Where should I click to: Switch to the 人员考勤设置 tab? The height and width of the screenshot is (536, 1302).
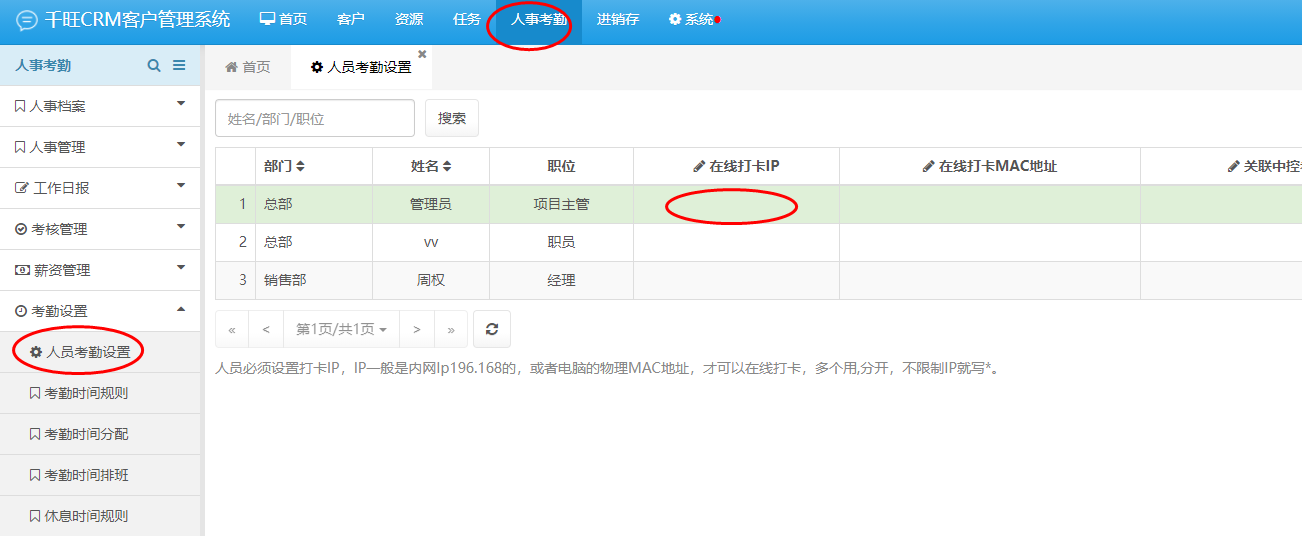pyautogui.click(x=361, y=67)
